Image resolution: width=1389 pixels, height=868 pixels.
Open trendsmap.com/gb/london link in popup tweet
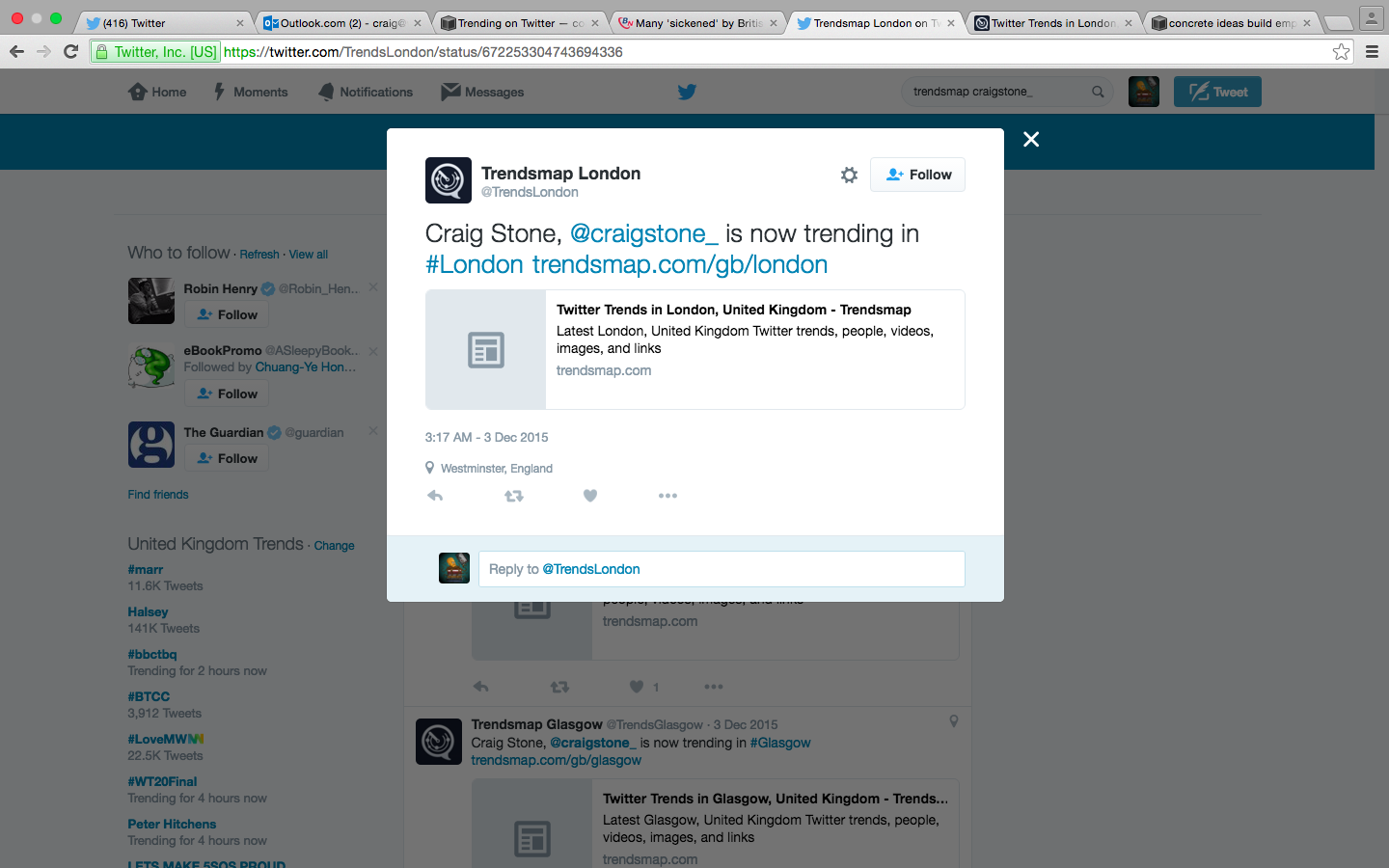(680, 264)
